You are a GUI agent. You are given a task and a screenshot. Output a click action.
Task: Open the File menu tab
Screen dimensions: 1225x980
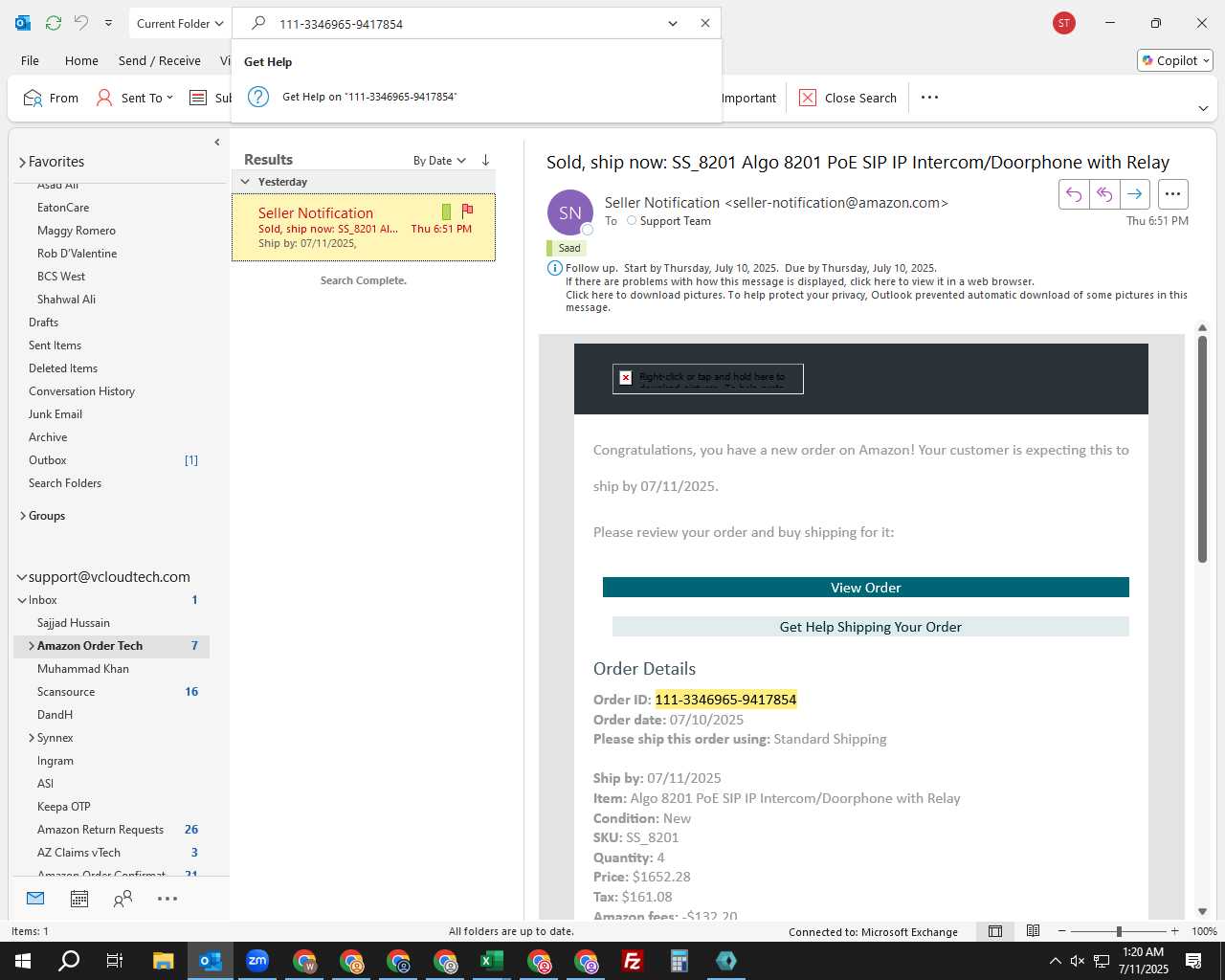[x=31, y=60]
